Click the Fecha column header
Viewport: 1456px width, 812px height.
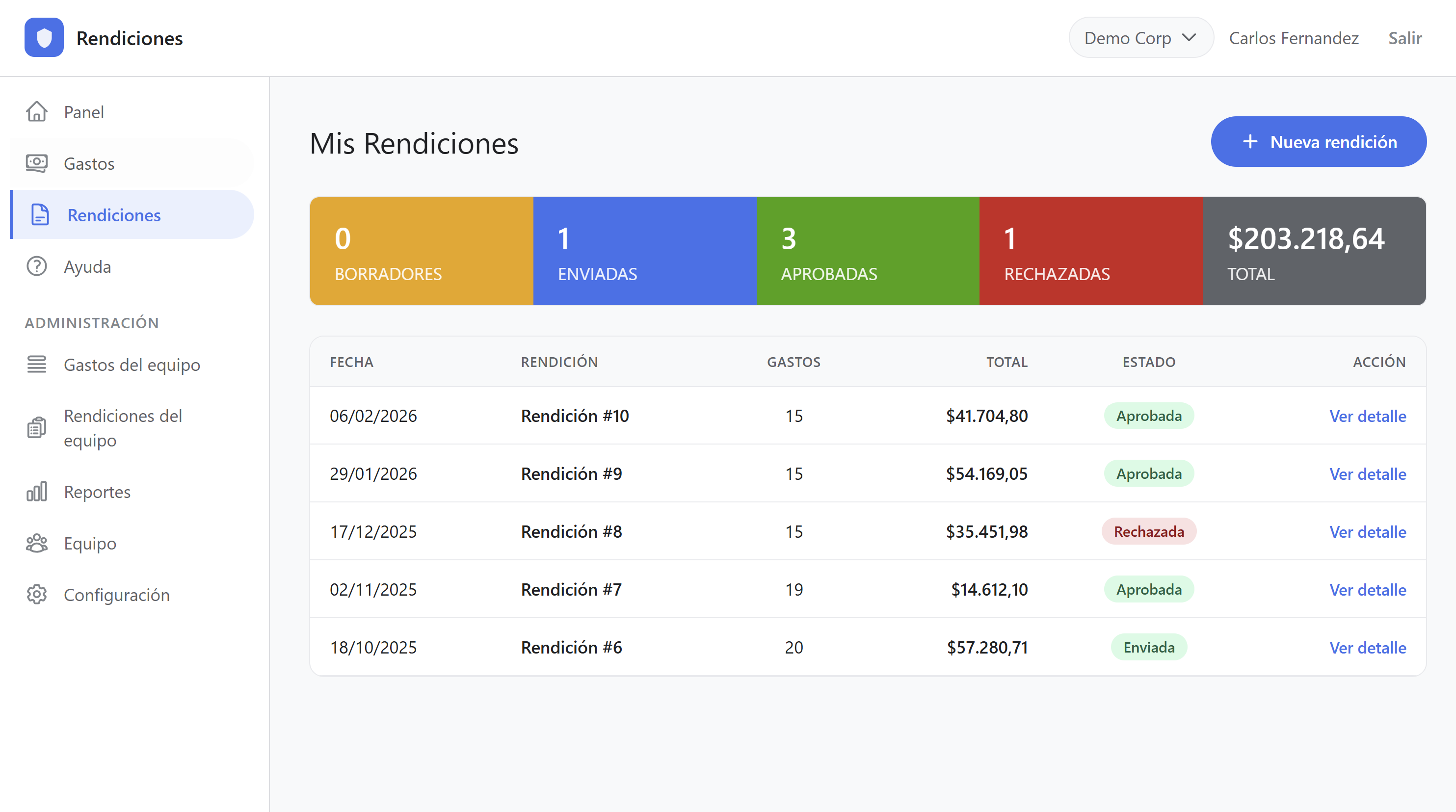351,362
